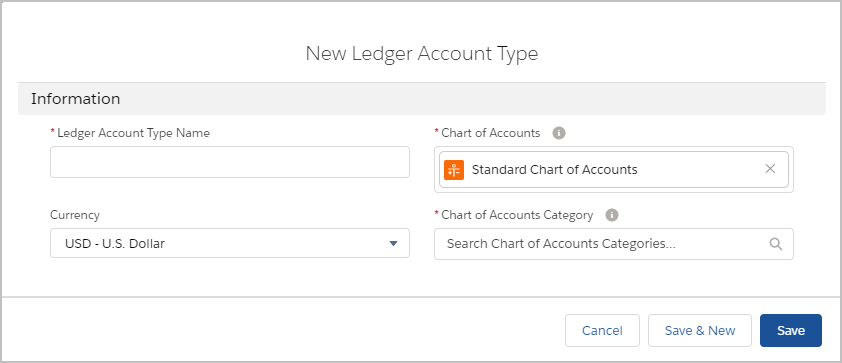This screenshot has width=842, height=363.
Task: Click the Save & New button
Action: coord(700,331)
